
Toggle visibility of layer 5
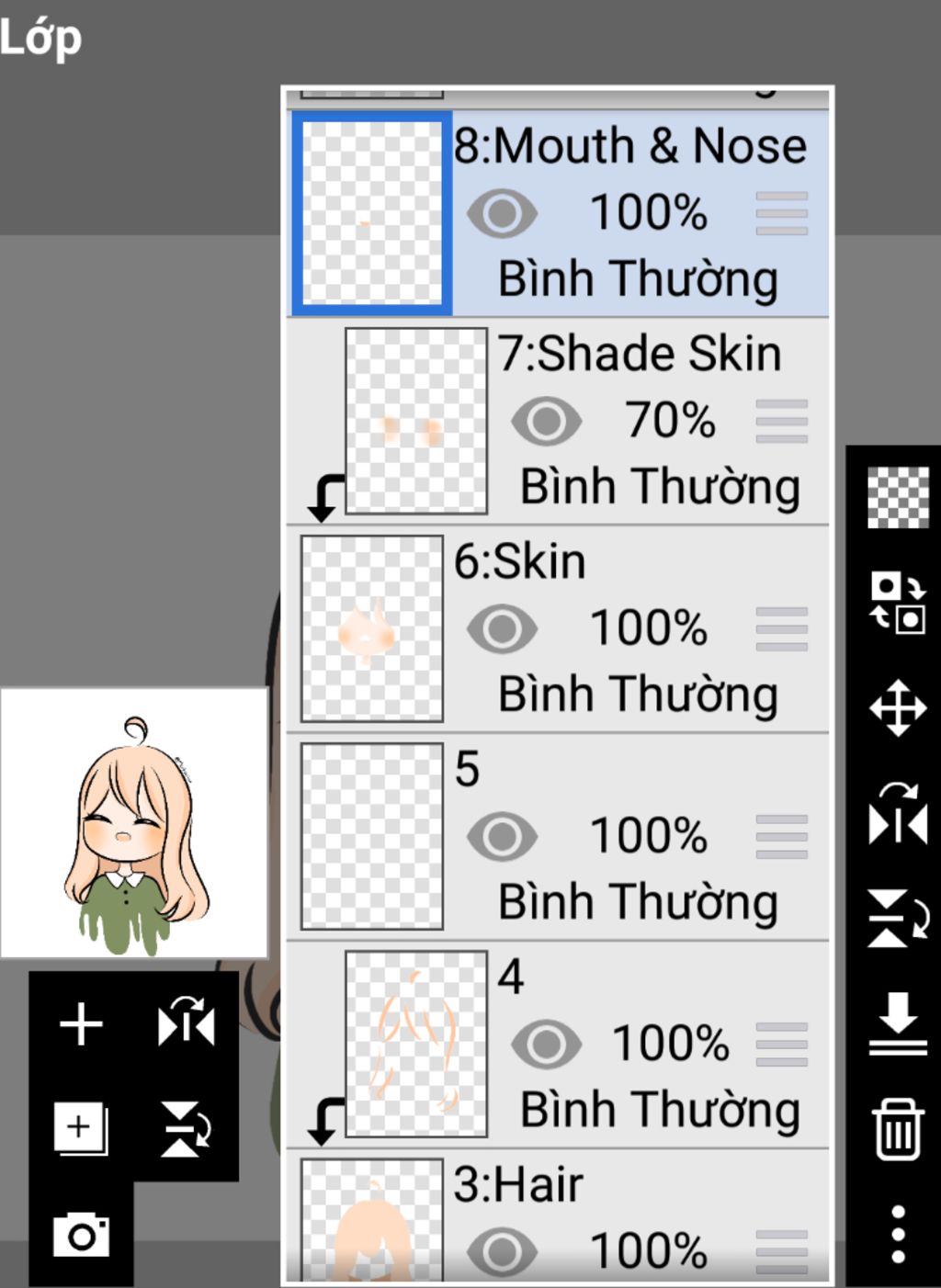(502, 836)
